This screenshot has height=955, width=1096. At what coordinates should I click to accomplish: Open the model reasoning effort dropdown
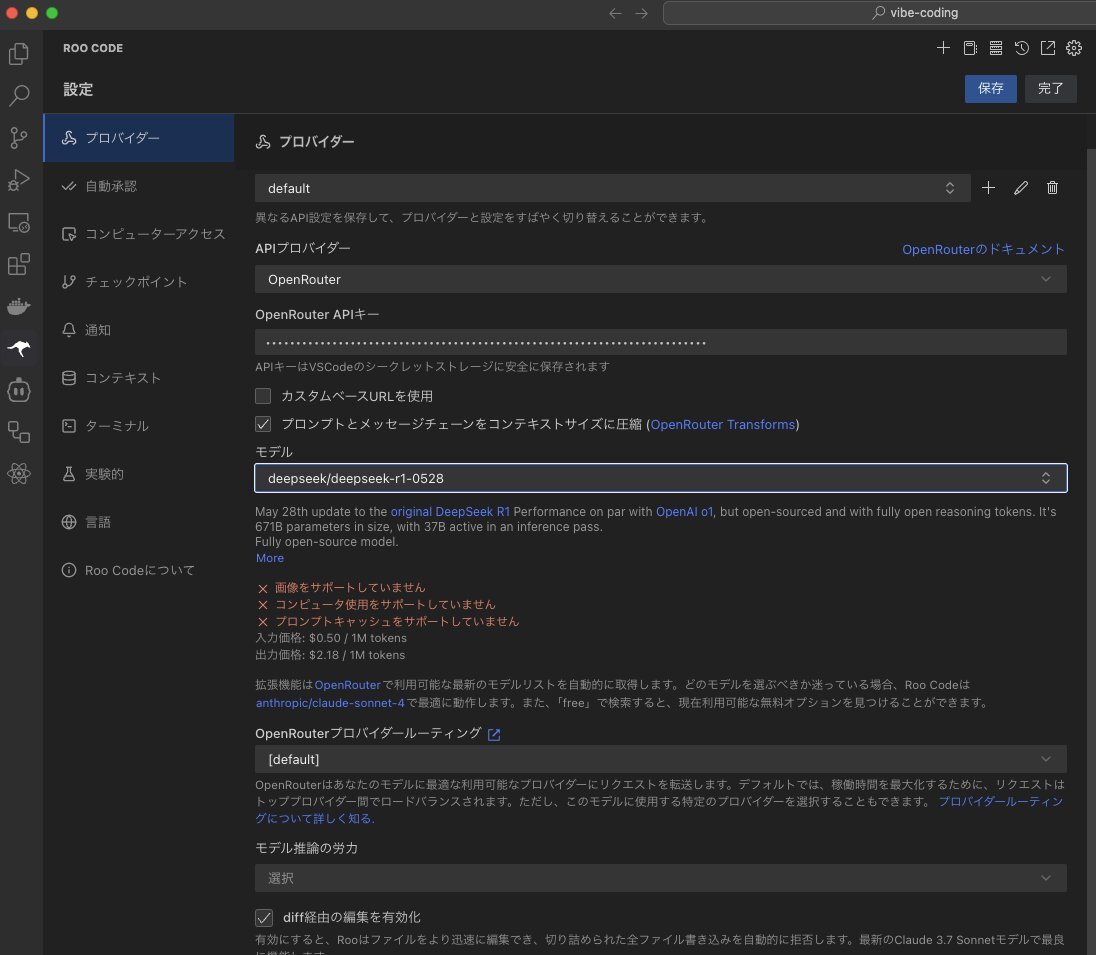(x=661, y=878)
